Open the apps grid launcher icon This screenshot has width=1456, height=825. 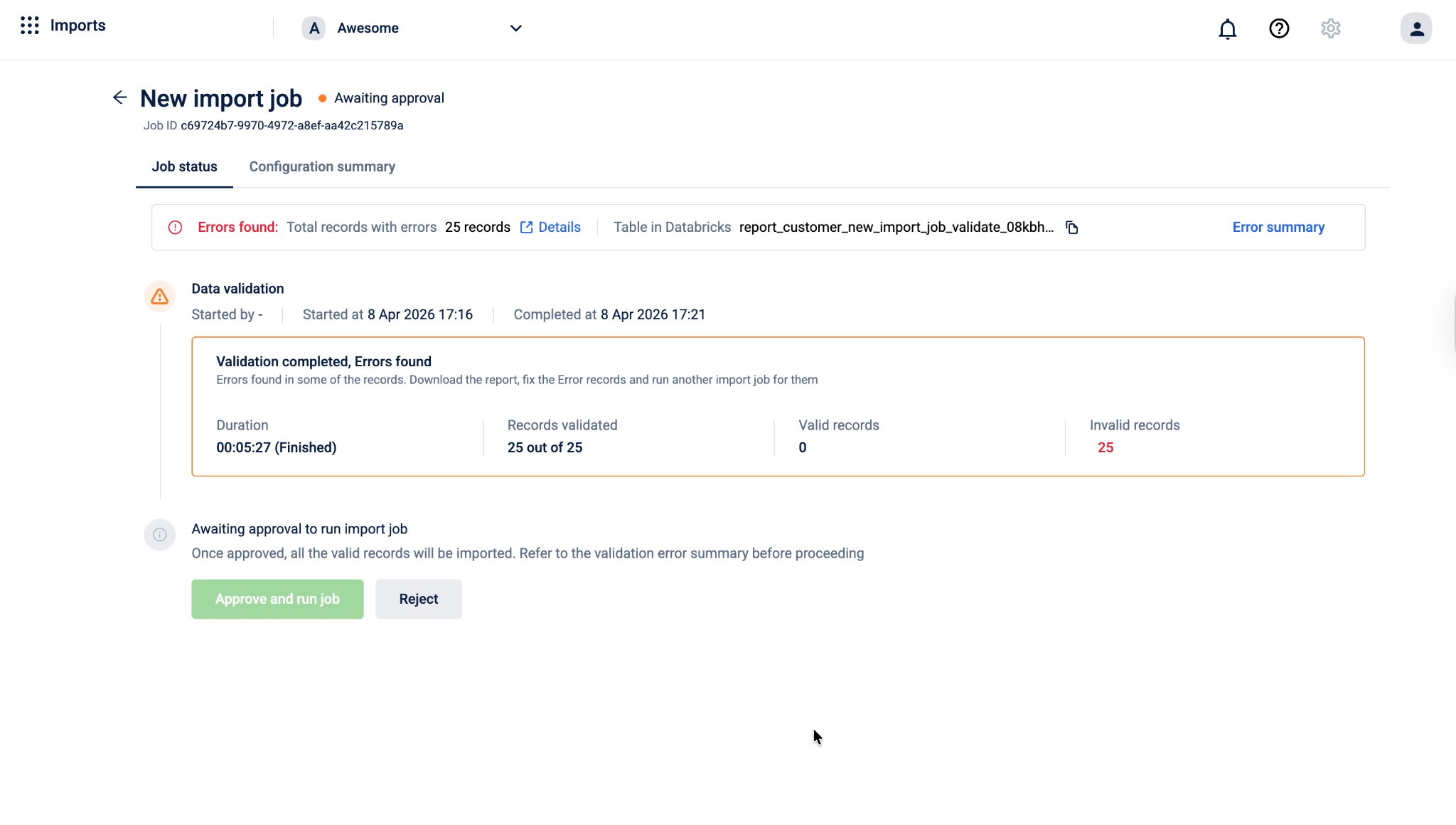click(x=29, y=26)
